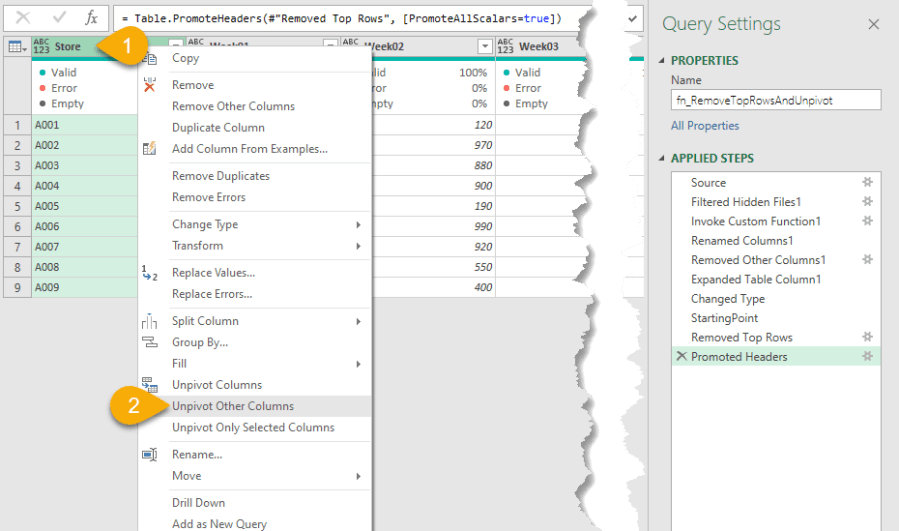Open the Week02 column filter dropdown
This screenshot has width=899, height=531.
point(484,47)
